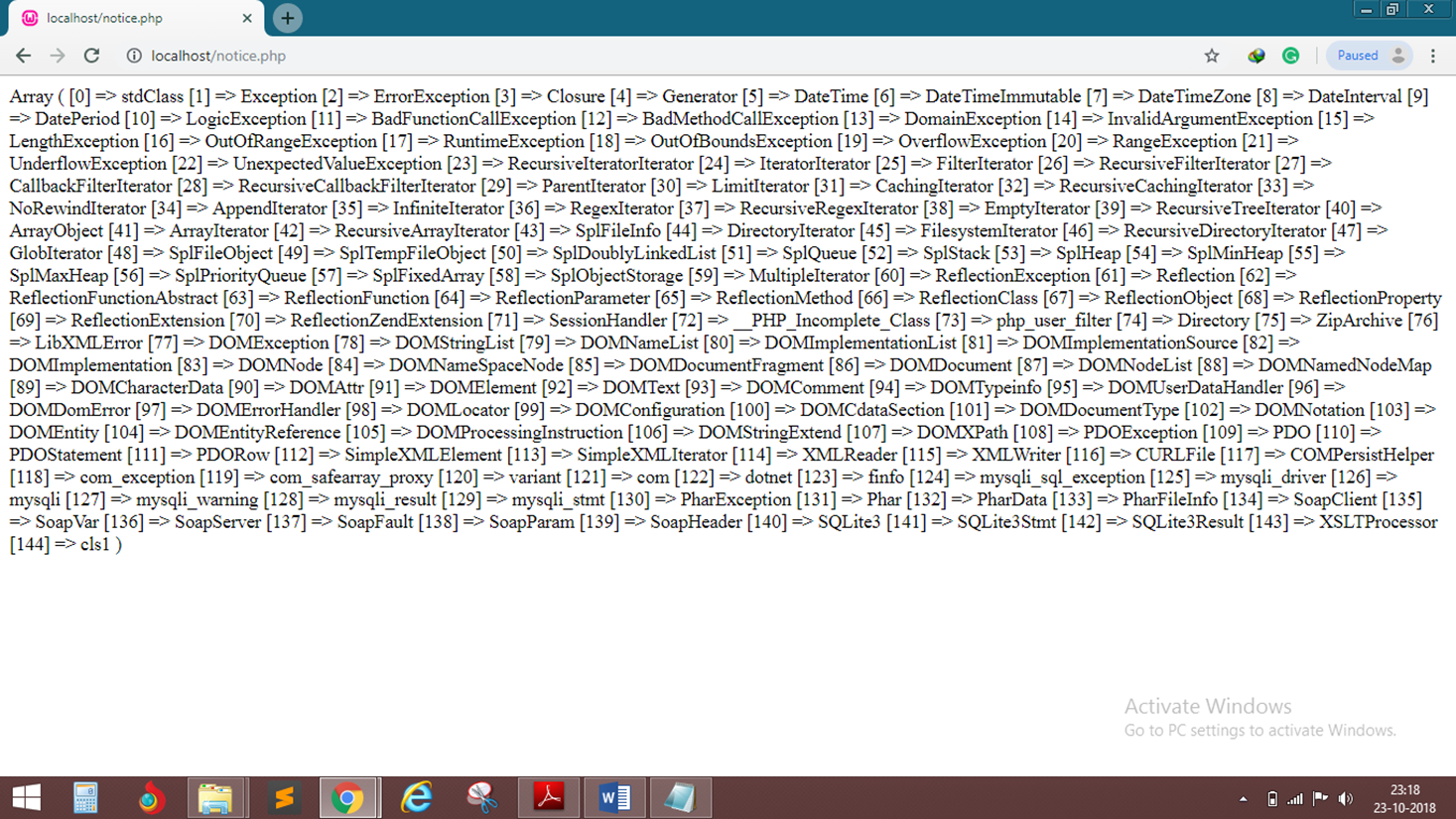Open the Windows Start menu
The image size is (1456, 819).
click(27, 798)
